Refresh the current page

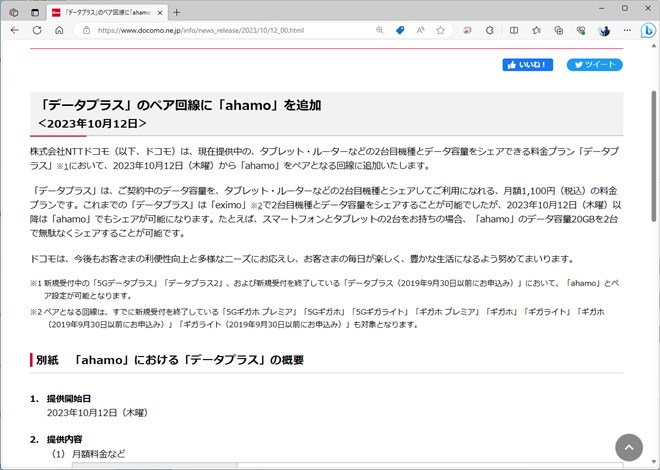(37, 30)
